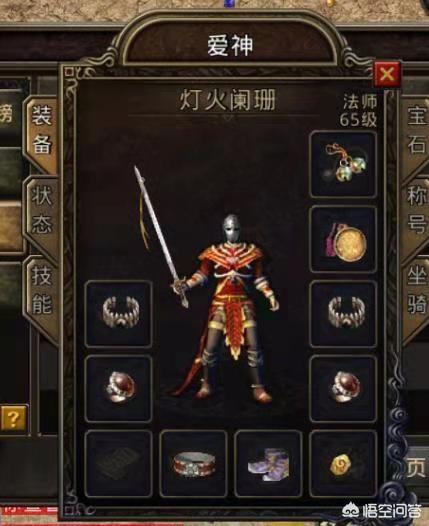Click the right bracelet equipment slot
429x526 pixels.
click(x=343, y=314)
